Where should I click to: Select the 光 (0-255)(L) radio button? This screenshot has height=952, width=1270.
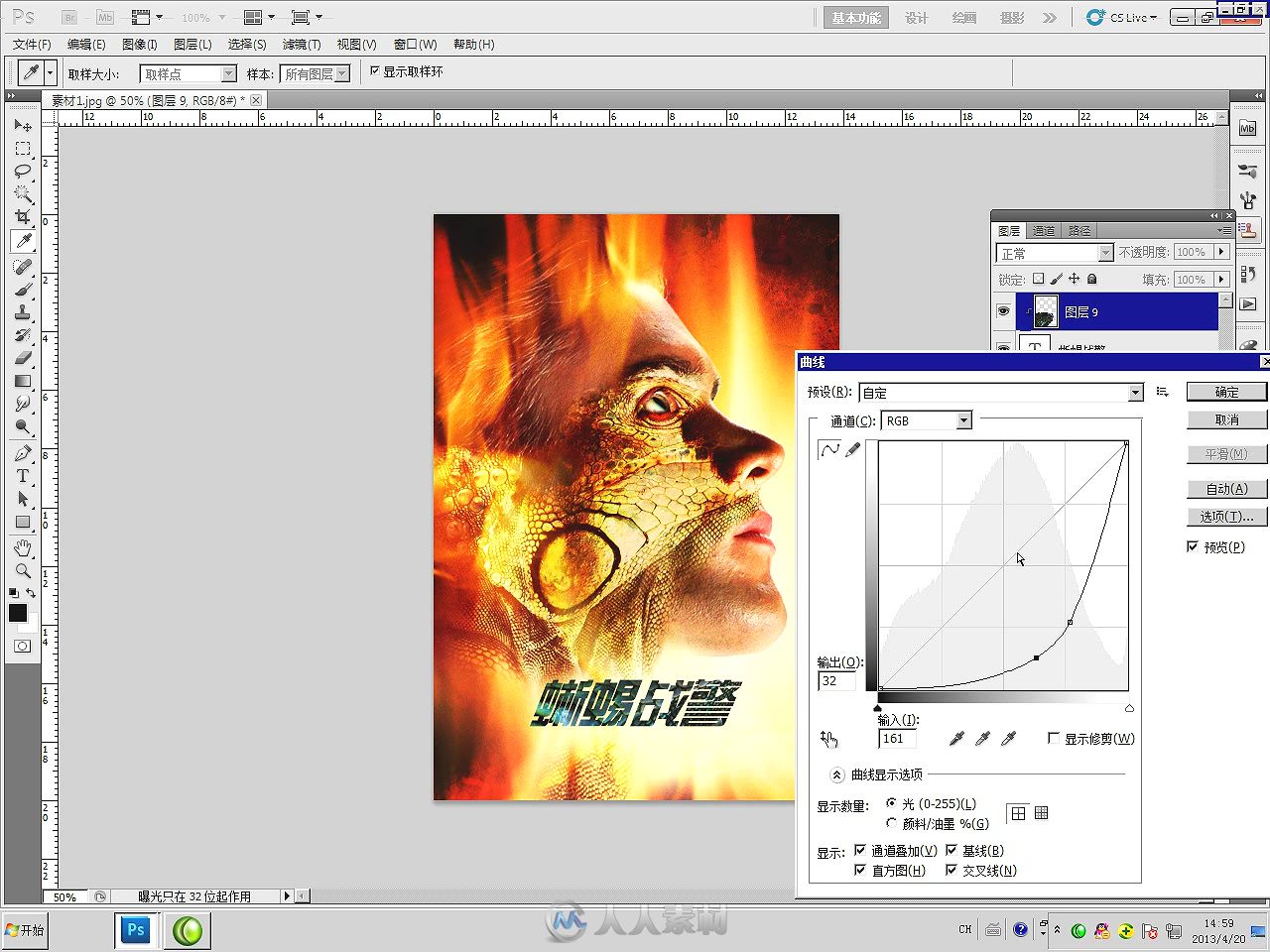coord(891,803)
